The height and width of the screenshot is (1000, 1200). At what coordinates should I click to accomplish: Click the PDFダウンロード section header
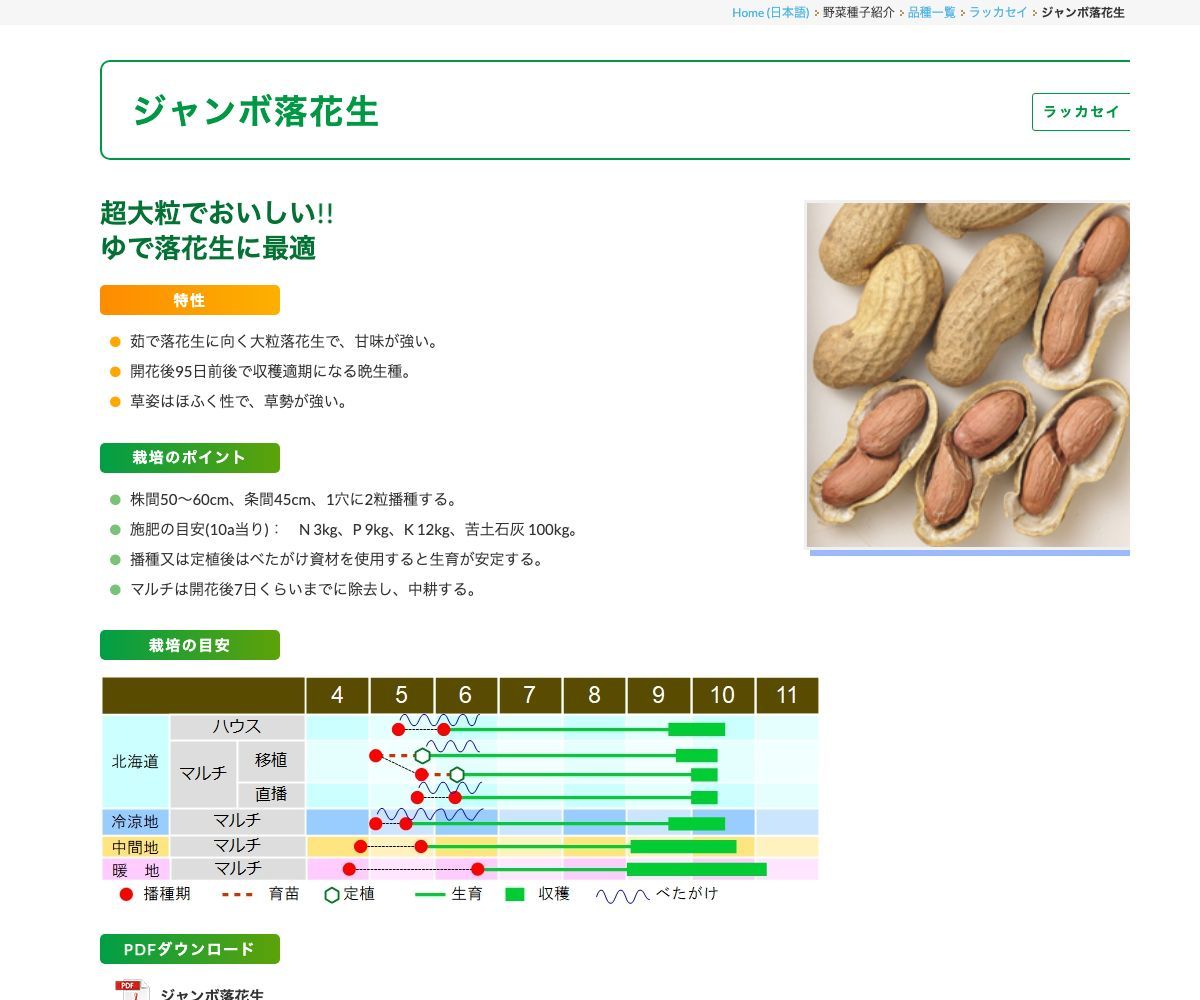pyautogui.click(x=190, y=949)
